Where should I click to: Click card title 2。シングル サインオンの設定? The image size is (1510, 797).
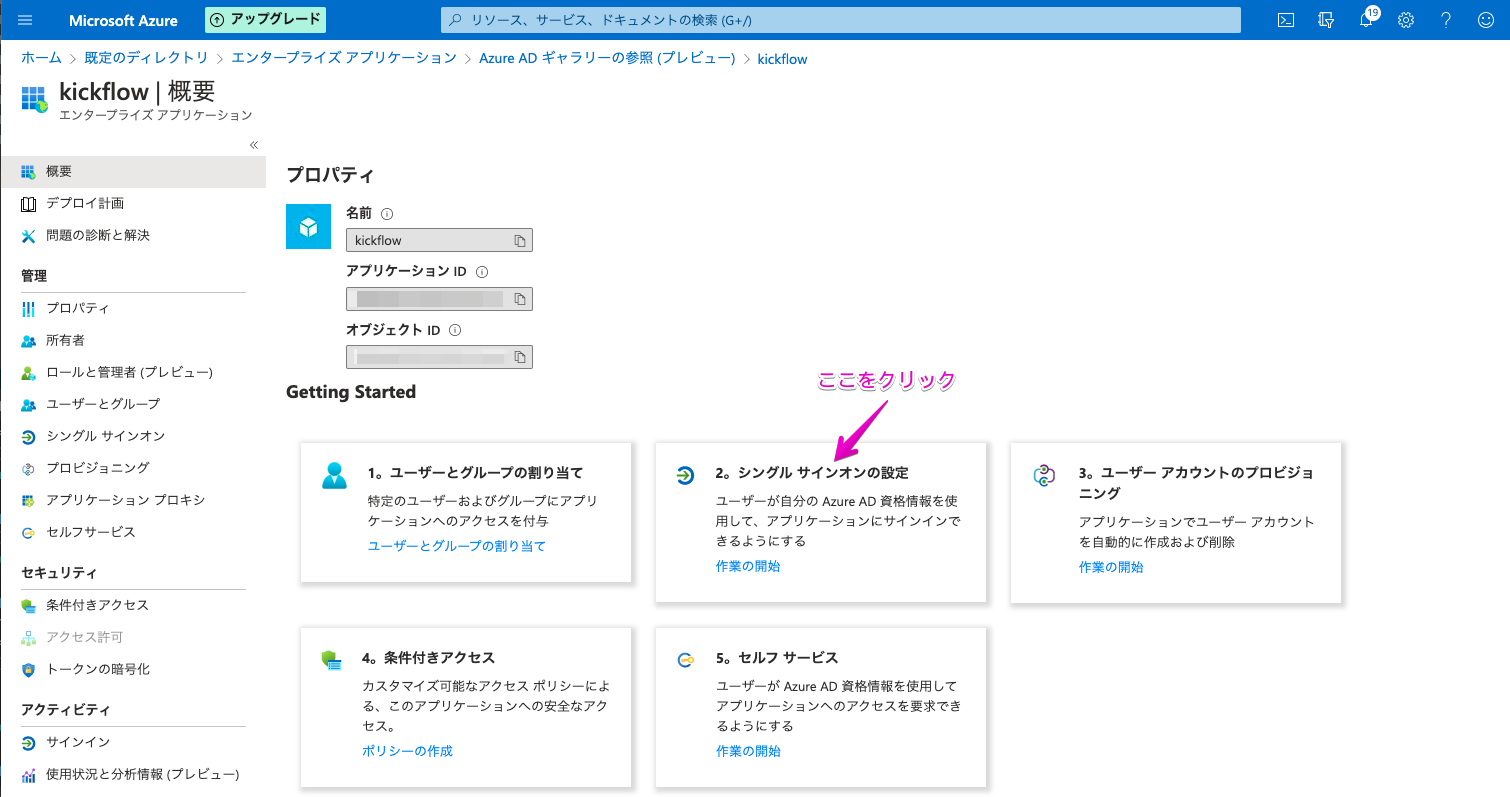click(x=812, y=473)
